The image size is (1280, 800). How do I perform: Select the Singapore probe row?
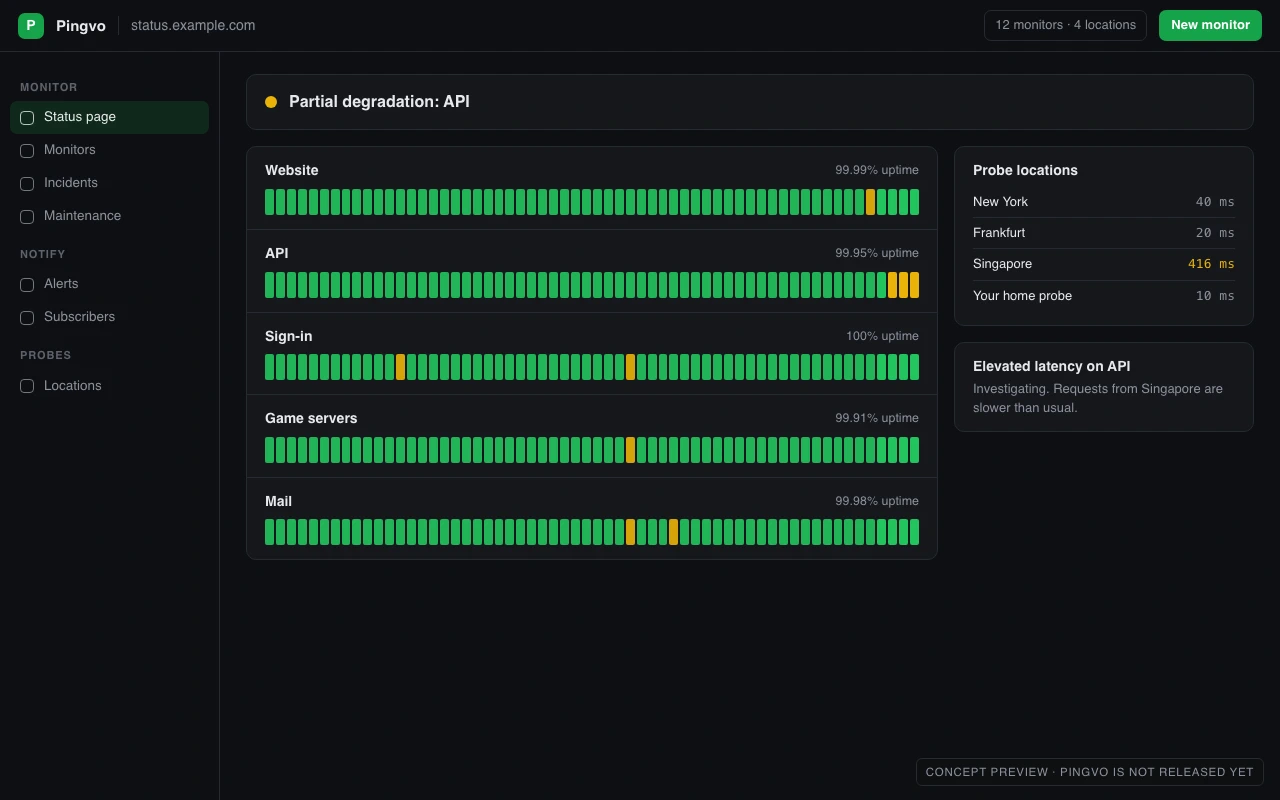(x=1104, y=264)
